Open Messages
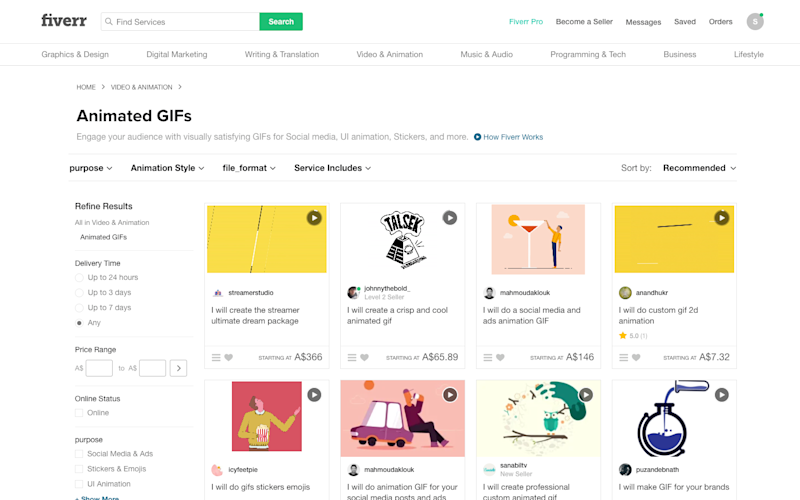Screen dimensions: 800x500 (x=643, y=22)
